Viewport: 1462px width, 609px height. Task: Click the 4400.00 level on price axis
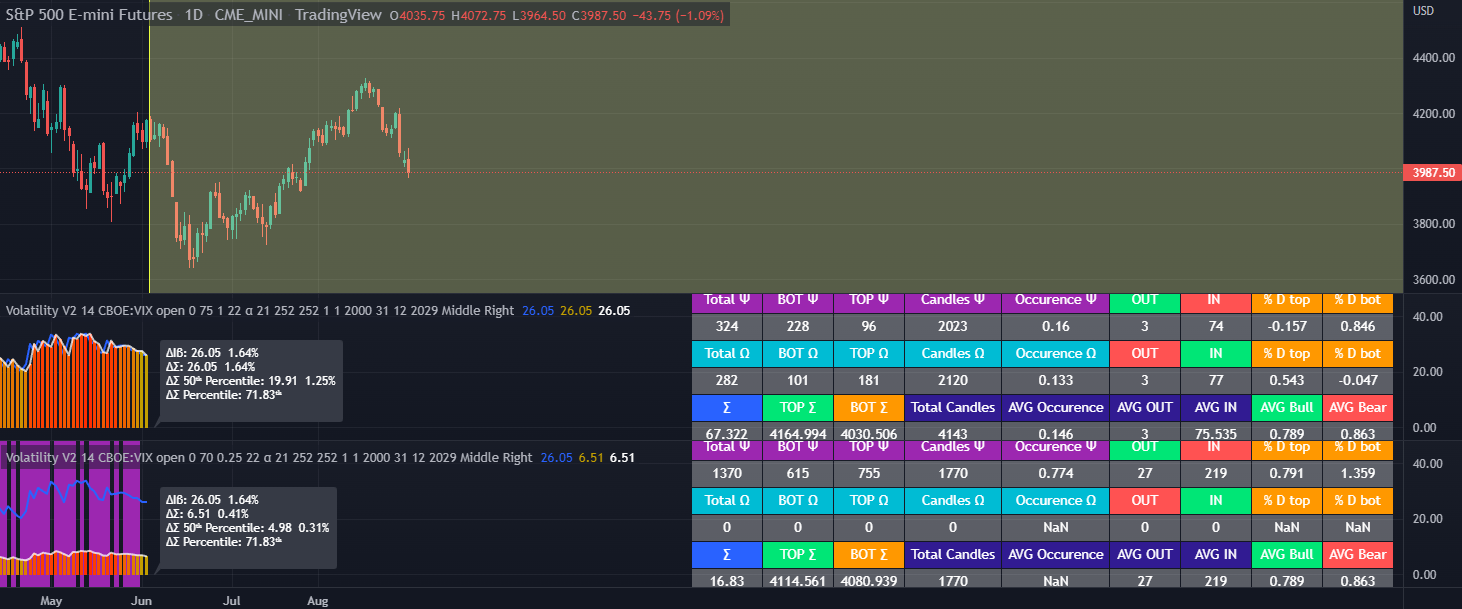1432,58
